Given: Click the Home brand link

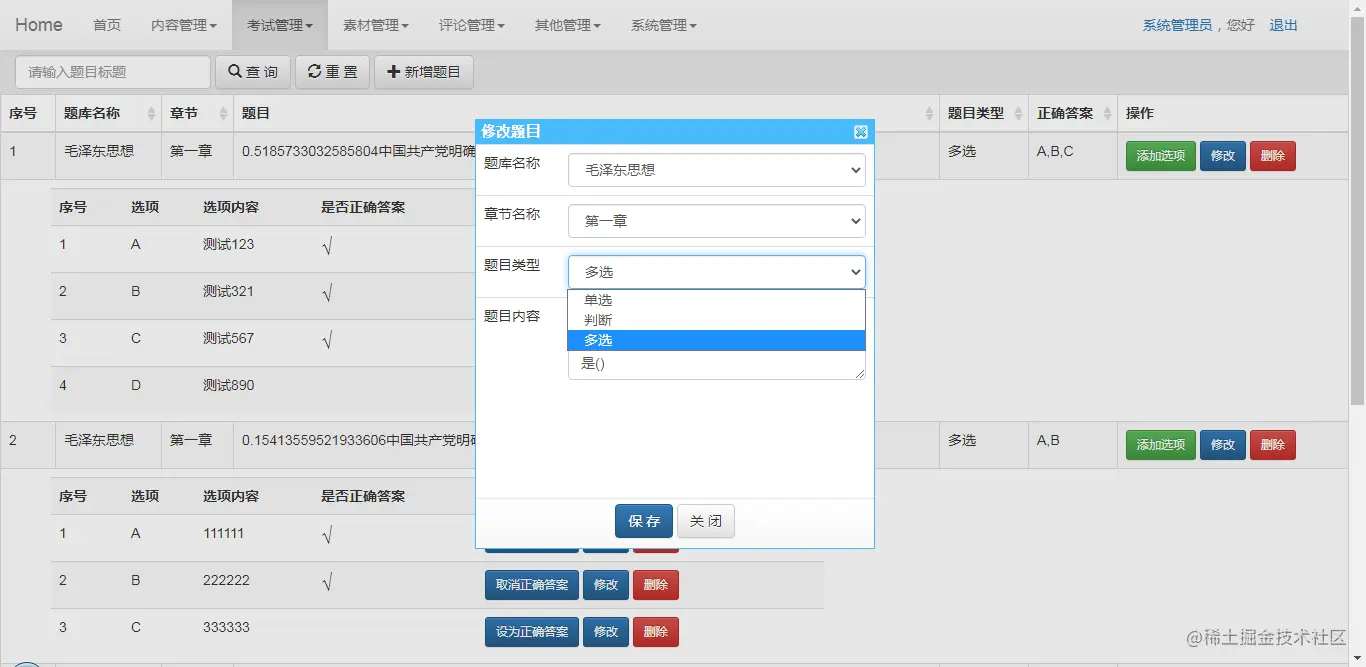Looking at the screenshot, I should point(39,25).
